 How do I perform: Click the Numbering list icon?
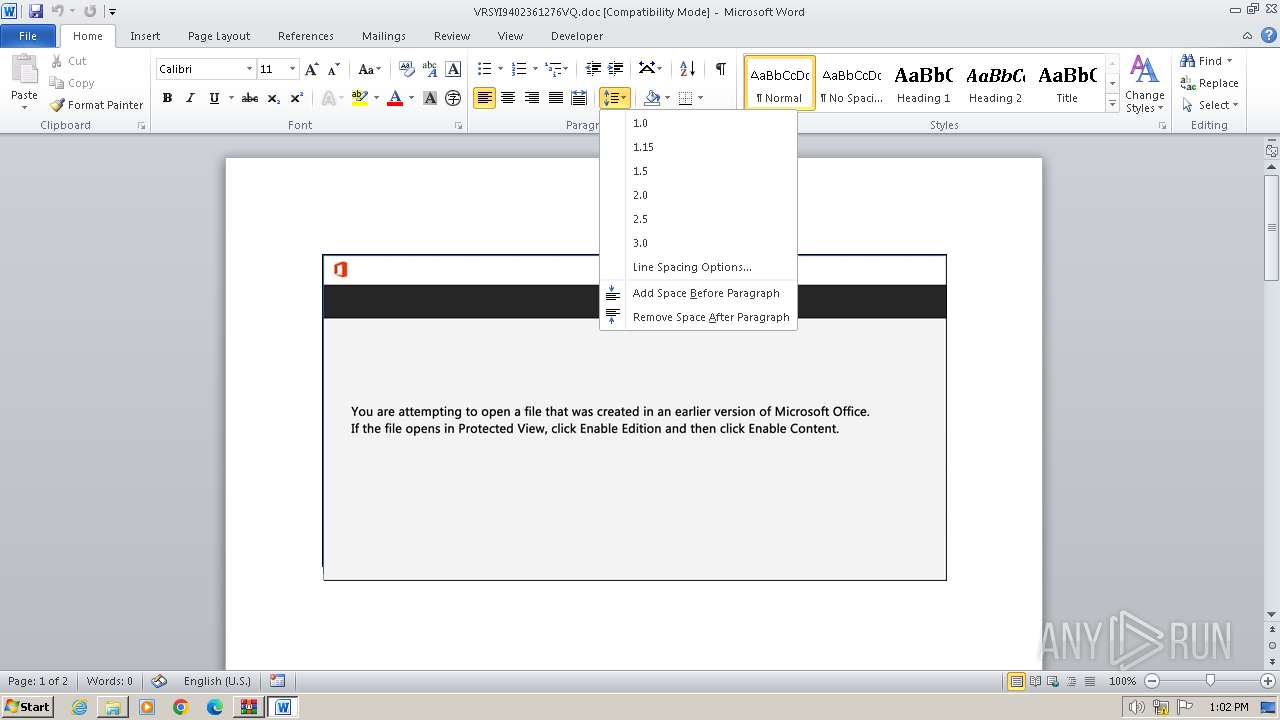tap(518, 69)
